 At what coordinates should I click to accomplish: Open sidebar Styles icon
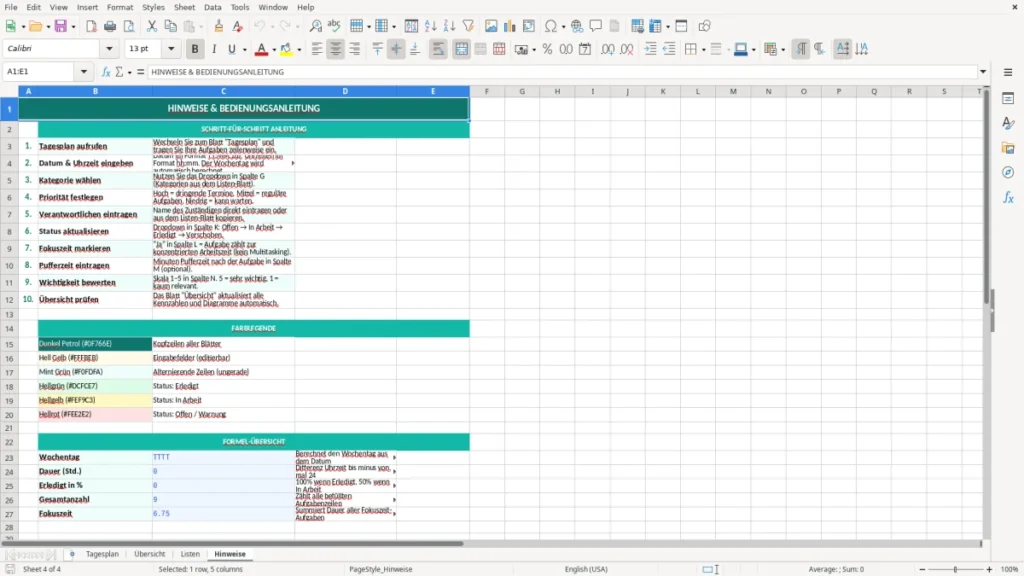(x=1008, y=123)
